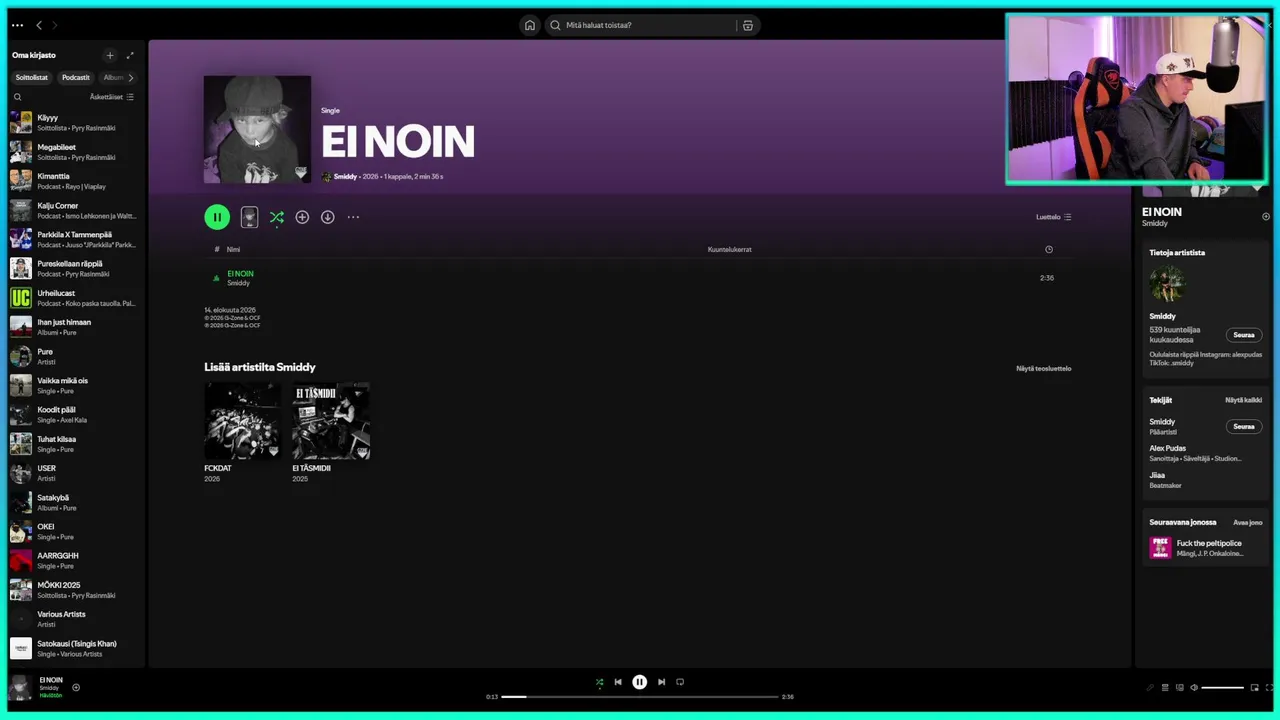Select the EI NOIN track row title

[240, 273]
